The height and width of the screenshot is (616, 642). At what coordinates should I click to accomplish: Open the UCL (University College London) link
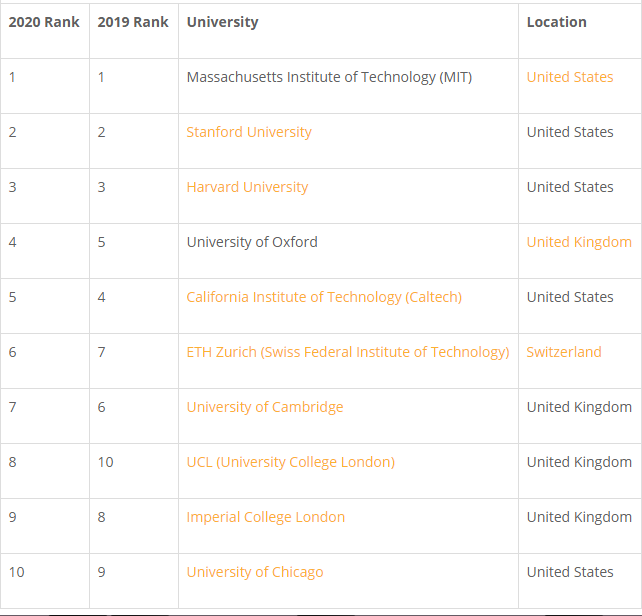291,462
